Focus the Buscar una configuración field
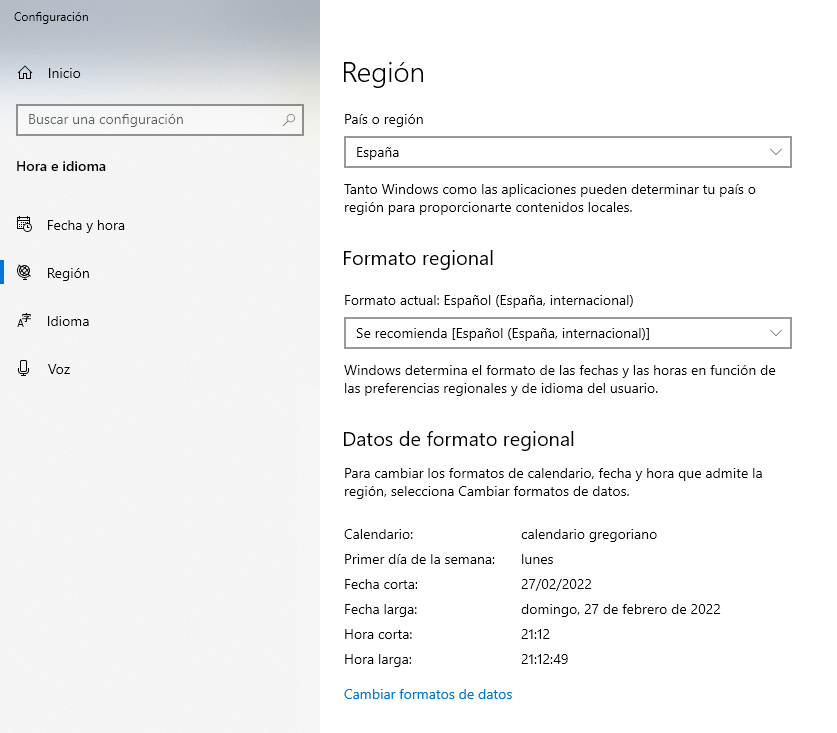The height and width of the screenshot is (733, 837). (x=150, y=119)
